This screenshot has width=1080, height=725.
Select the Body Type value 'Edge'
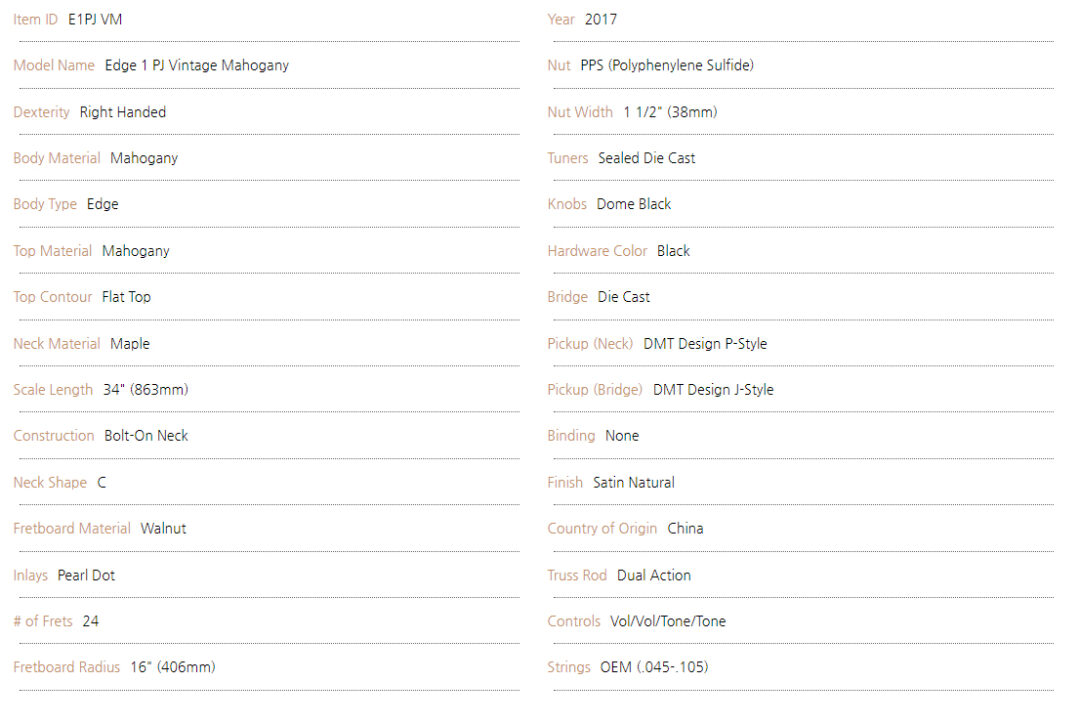tap(103, 204)
